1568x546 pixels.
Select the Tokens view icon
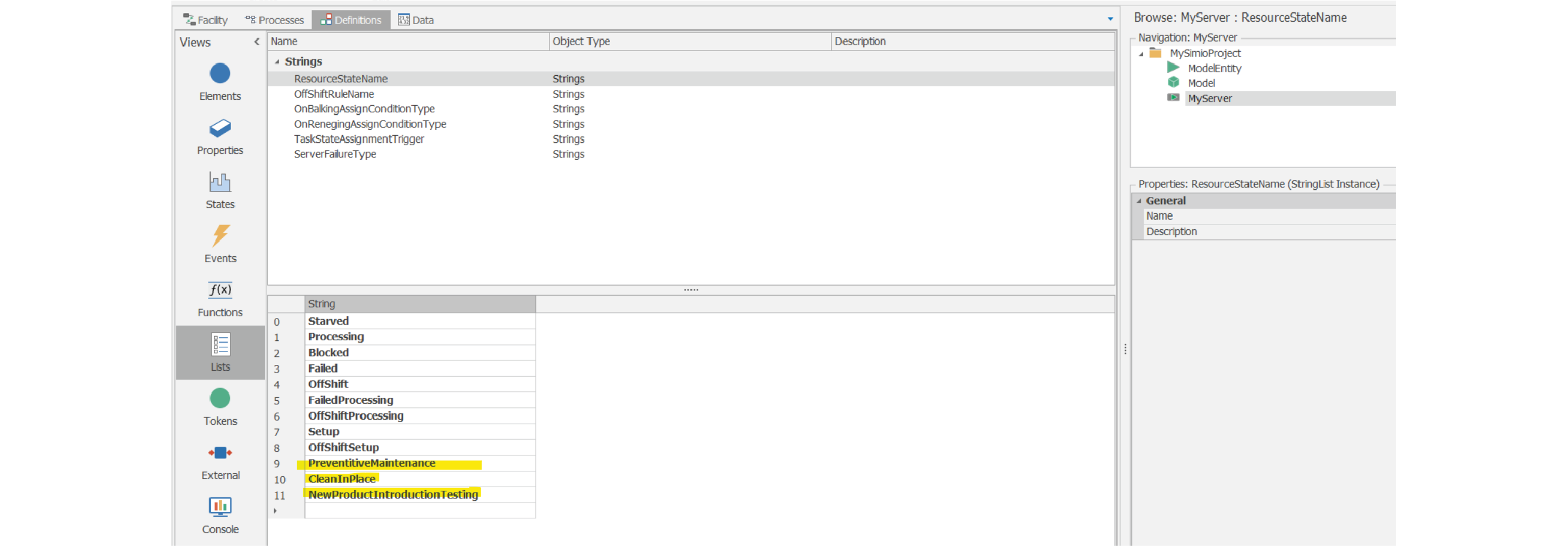220,398
